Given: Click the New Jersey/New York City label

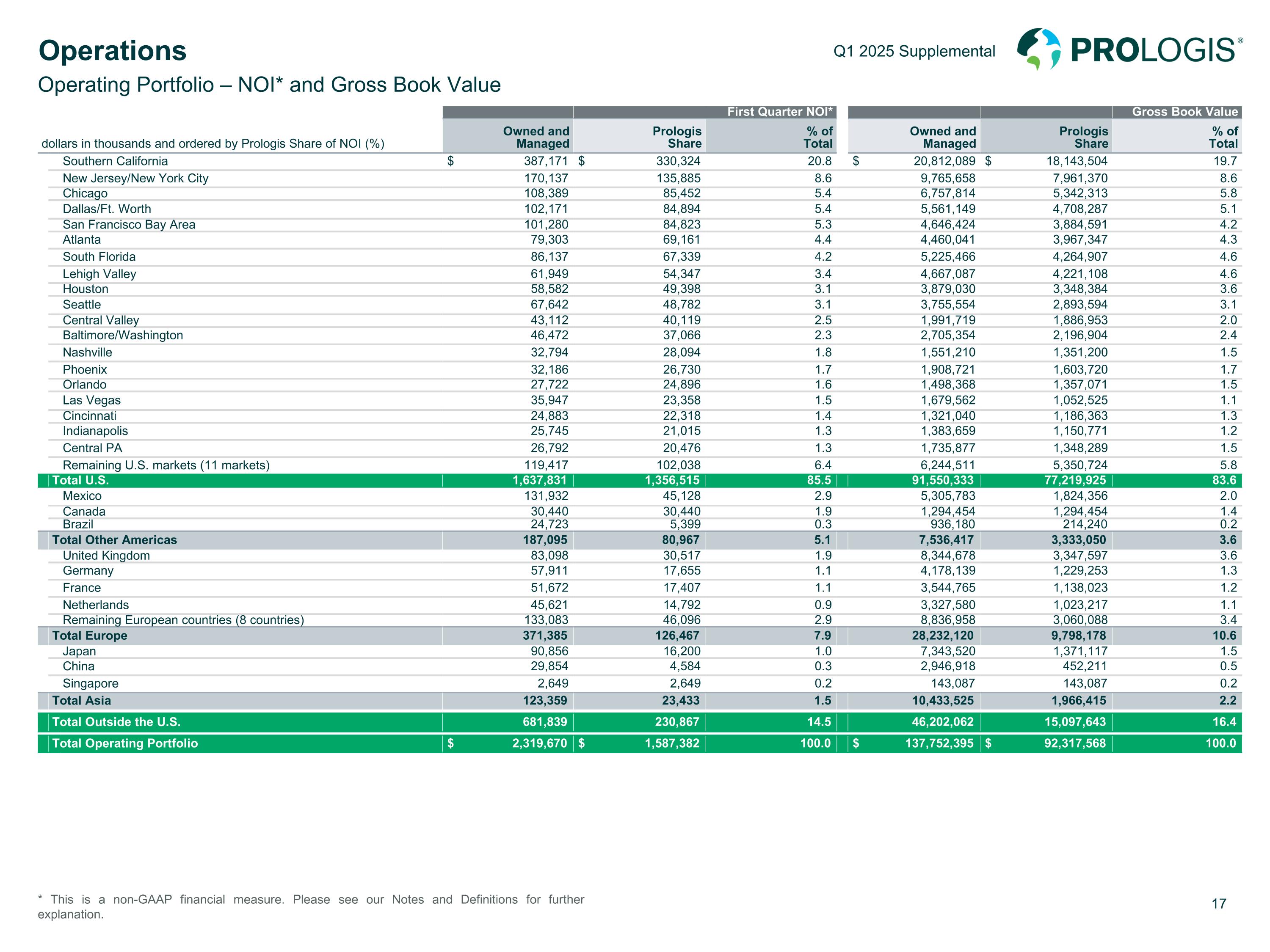Looking at the screenshot, I should [135, 179].
